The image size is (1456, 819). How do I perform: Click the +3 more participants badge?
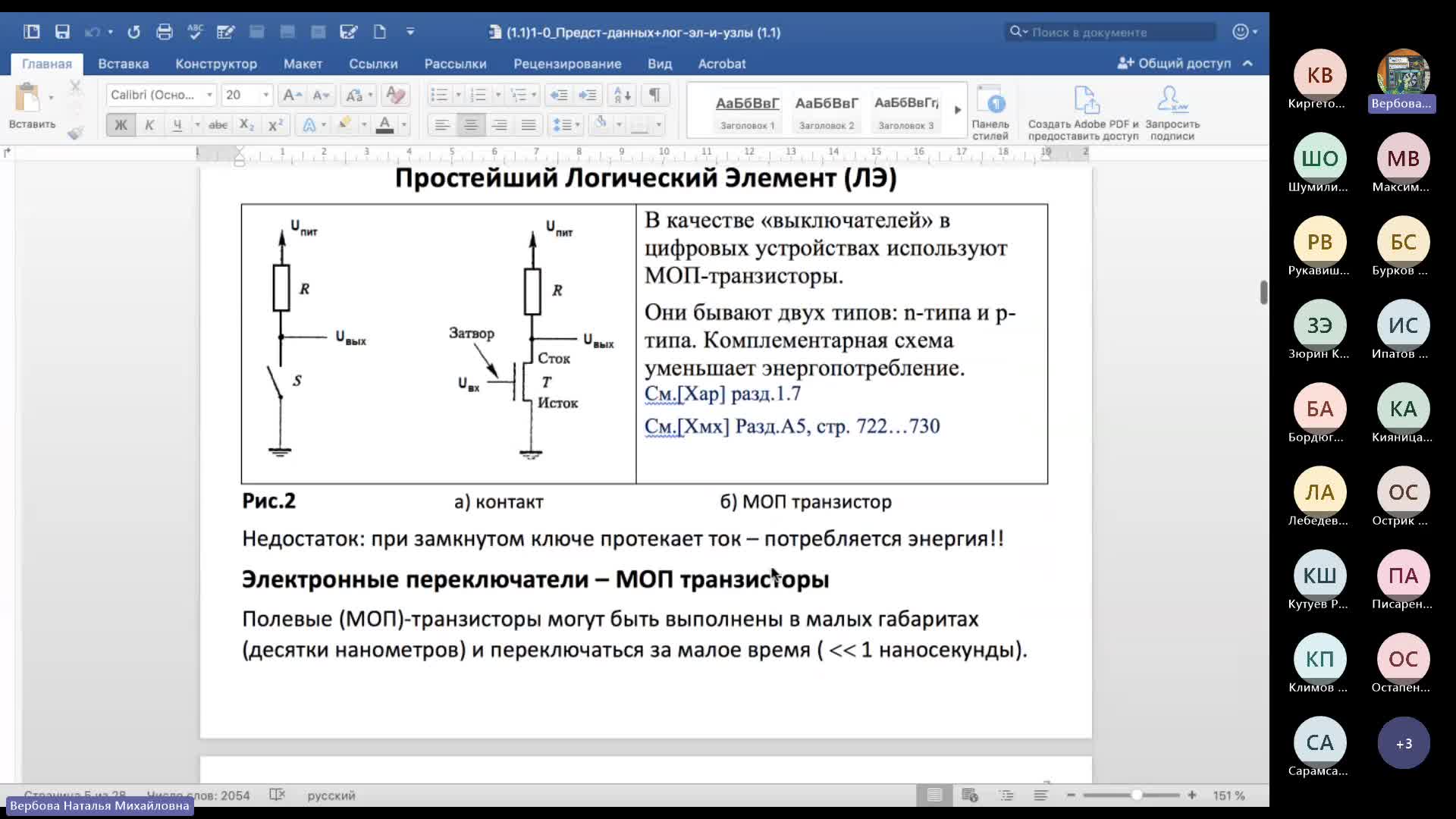tap(1404, 743)
